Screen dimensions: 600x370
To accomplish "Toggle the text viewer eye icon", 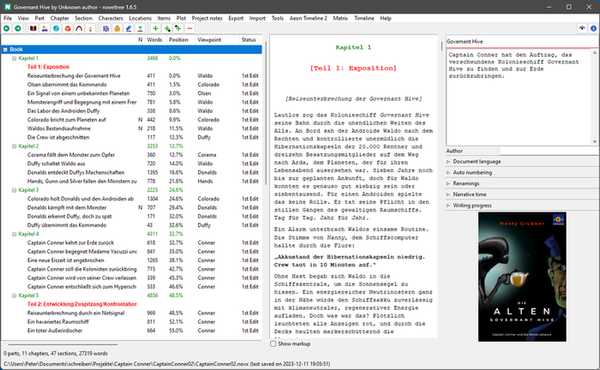I will tap(582, 28).
